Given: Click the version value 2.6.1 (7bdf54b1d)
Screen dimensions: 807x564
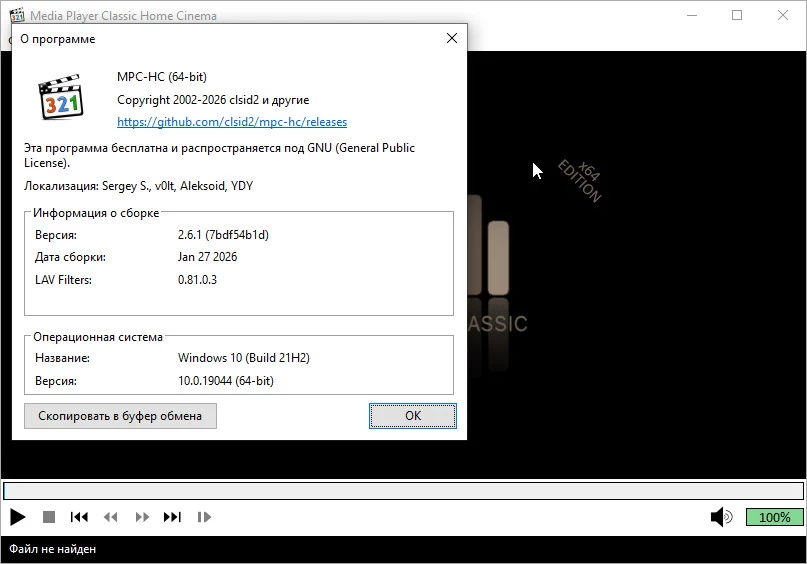Looking at the screenshot, I should (x=223, y=235).
